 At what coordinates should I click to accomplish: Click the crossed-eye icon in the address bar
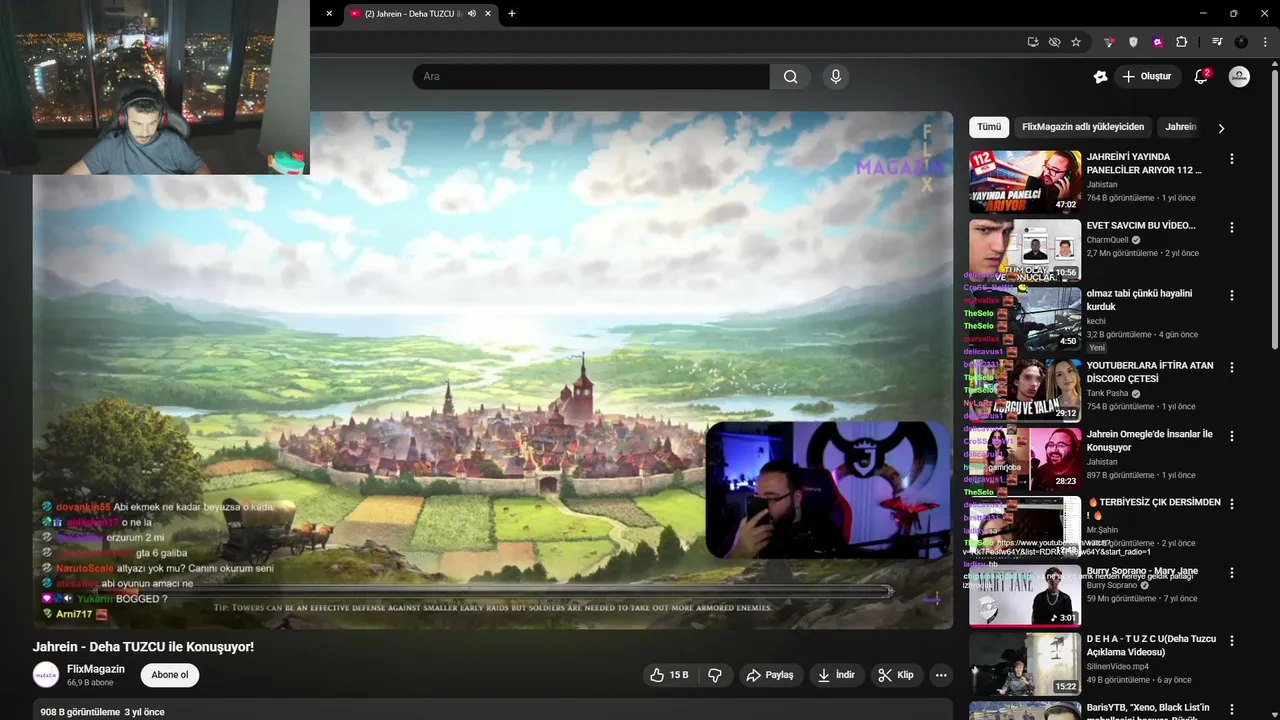[x=1054, y=42]
